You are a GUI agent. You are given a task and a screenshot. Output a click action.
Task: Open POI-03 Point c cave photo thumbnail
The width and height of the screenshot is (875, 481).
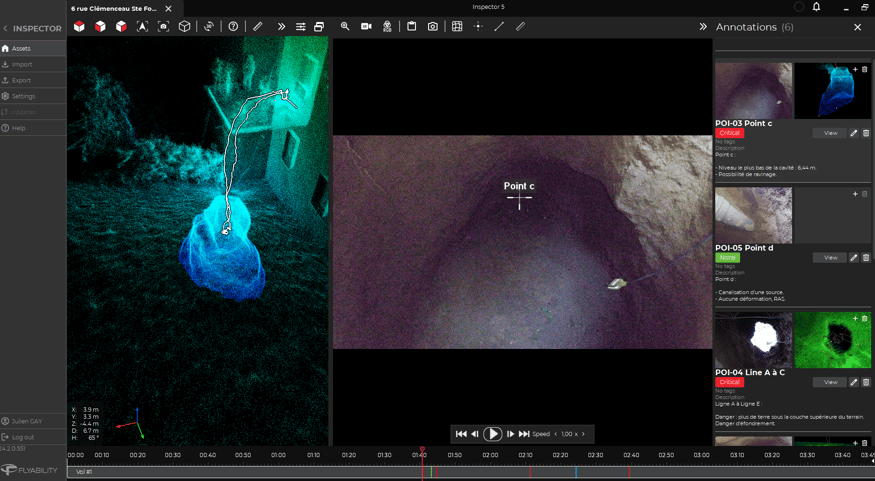[753, 90]
